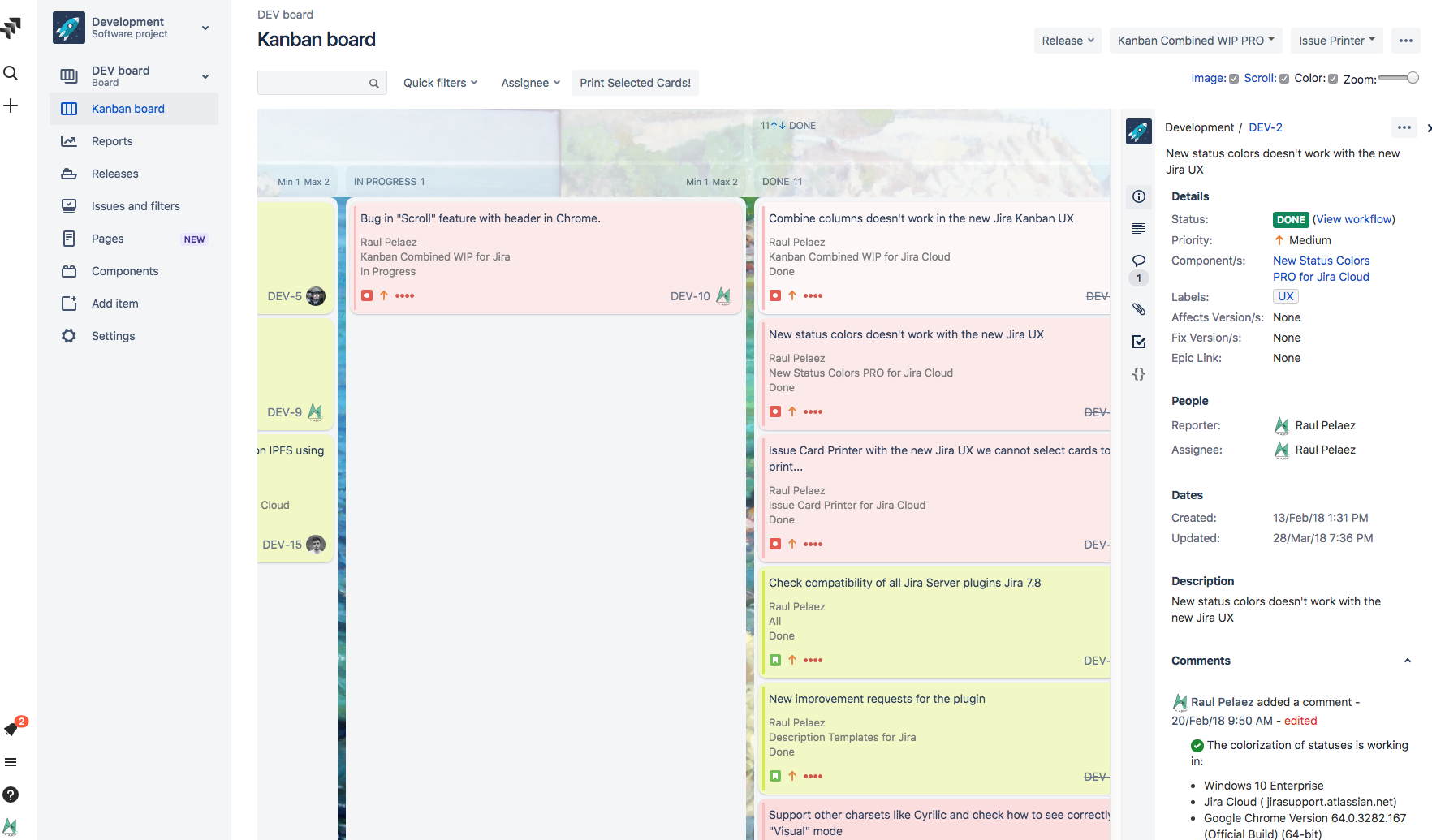
Task: Click the curly braces icon in issue panel
Action: pos(1139,374)
